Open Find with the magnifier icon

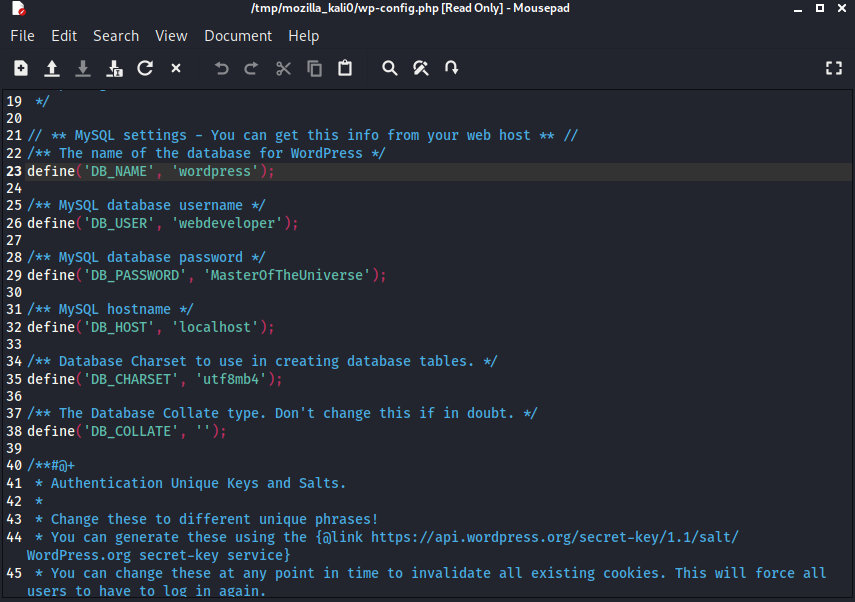pos(390,68)
